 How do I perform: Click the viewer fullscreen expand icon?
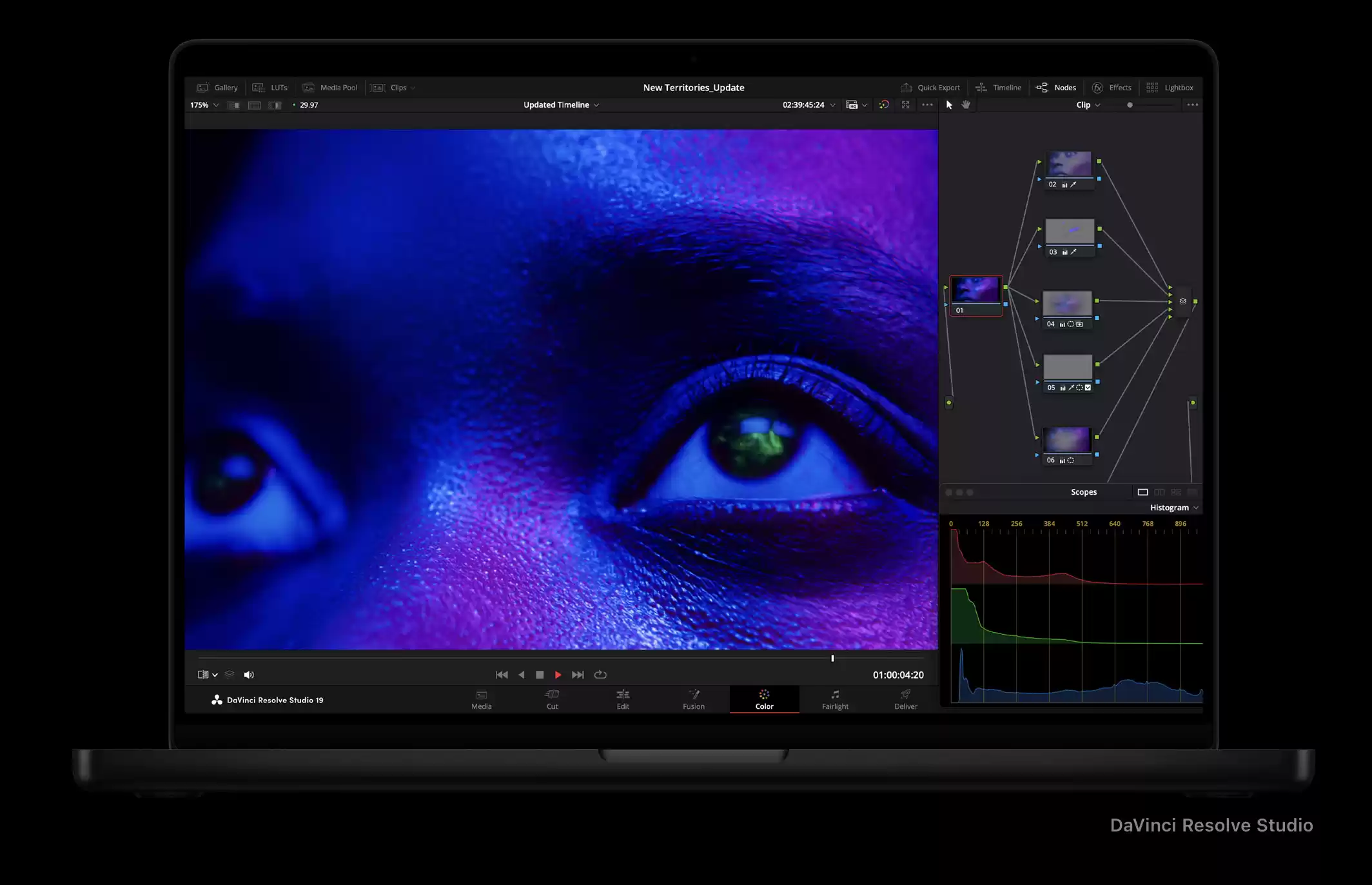tap(906, 105)
